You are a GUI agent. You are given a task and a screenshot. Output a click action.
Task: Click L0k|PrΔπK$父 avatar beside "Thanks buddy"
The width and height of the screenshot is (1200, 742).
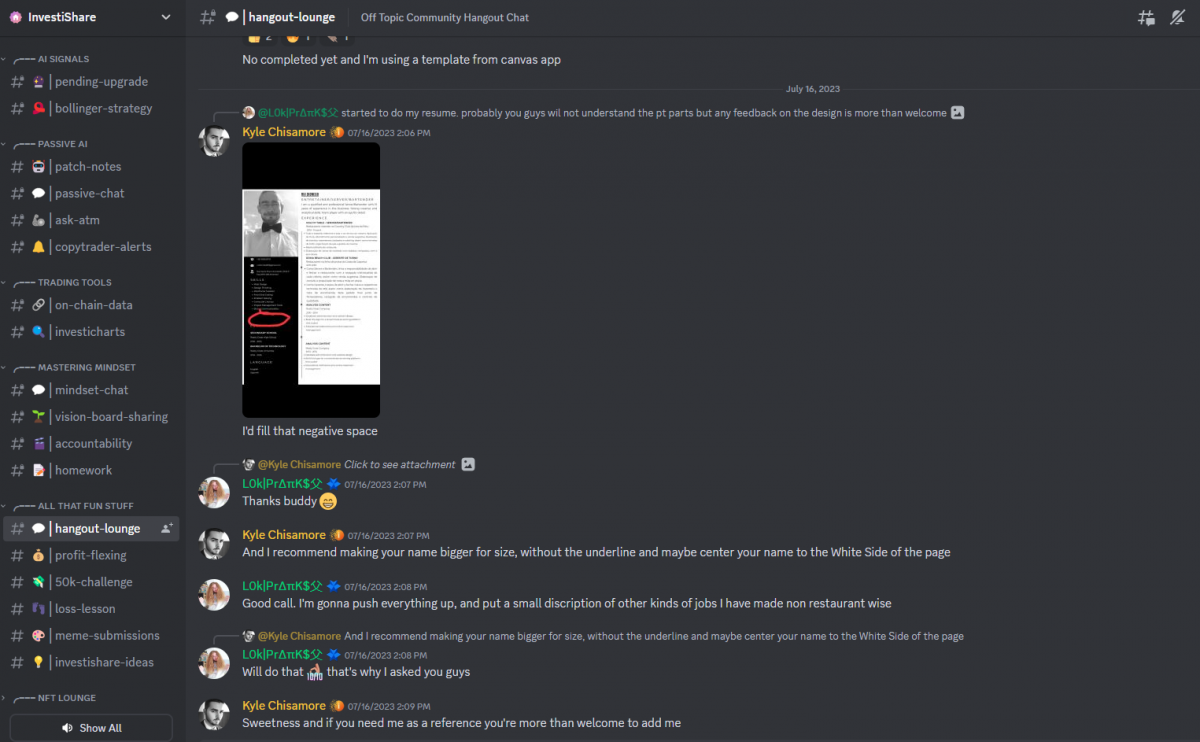(215, 493)
